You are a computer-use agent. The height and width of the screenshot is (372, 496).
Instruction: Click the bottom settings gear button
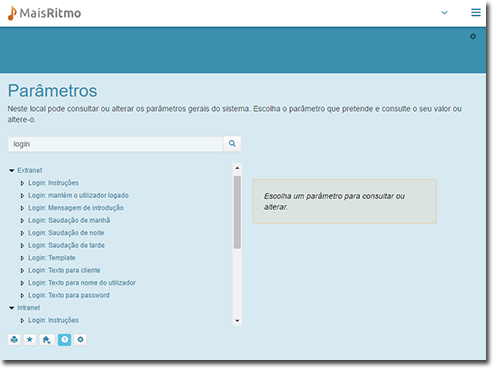coord(80,340)
